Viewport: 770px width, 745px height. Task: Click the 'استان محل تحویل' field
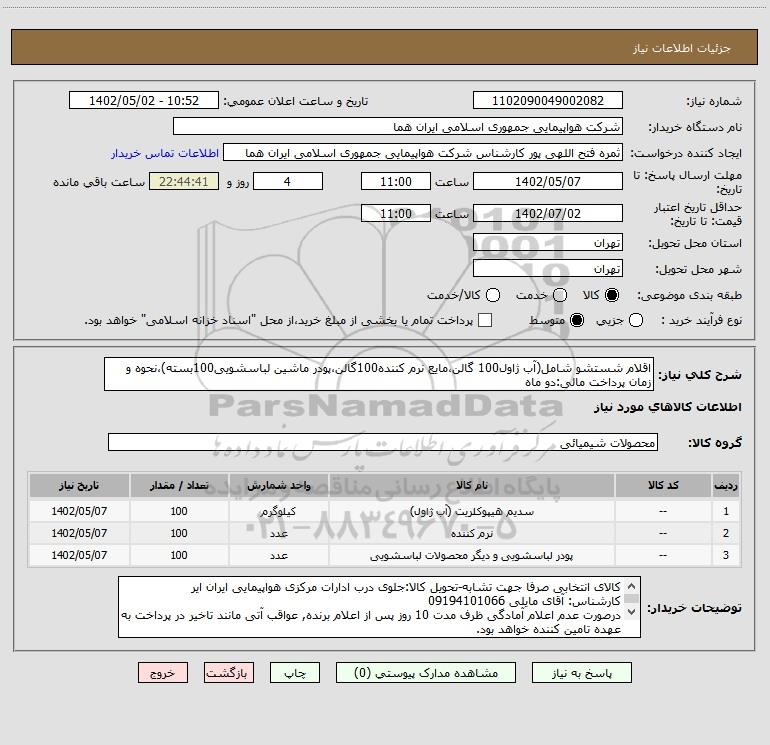click(x=547, y=243)
